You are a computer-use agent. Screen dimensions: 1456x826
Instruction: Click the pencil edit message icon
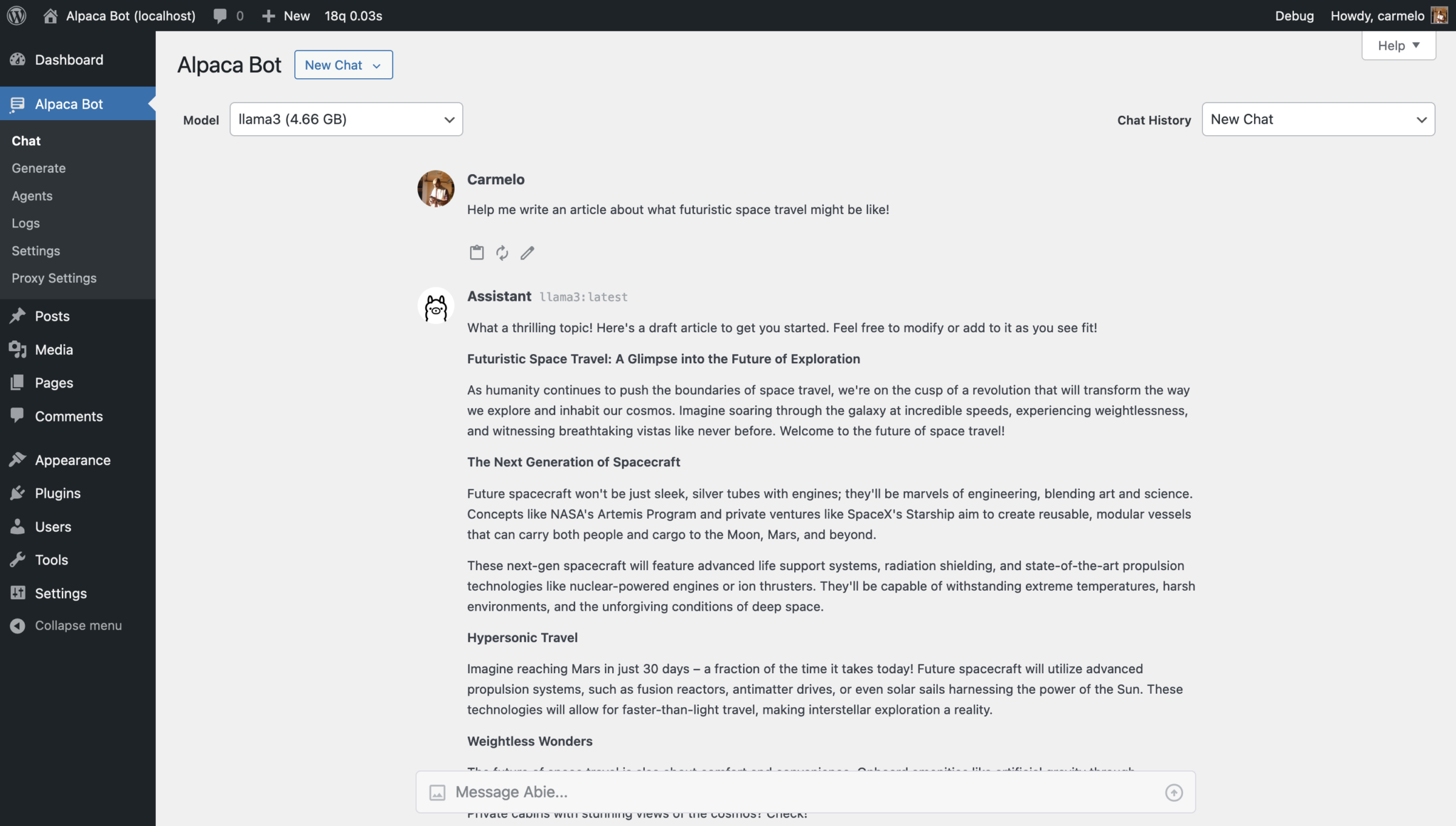coord(527,252)
